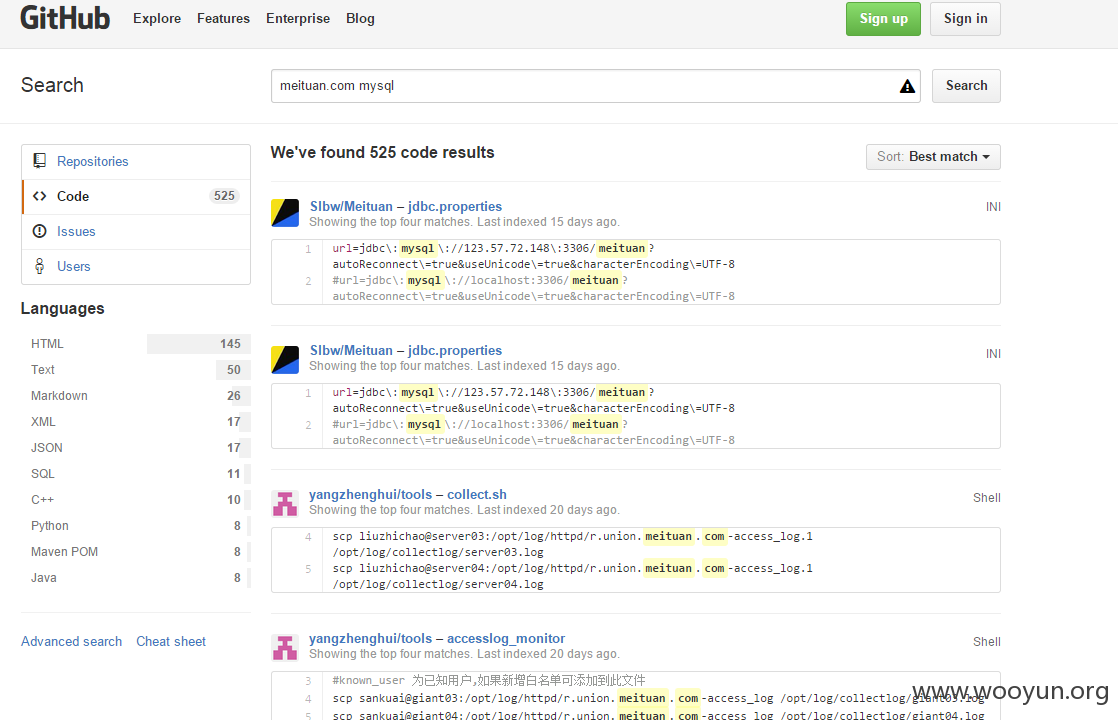Open the Blog link in header
This screenshot has width=1118, height=720.
[360, 19]
